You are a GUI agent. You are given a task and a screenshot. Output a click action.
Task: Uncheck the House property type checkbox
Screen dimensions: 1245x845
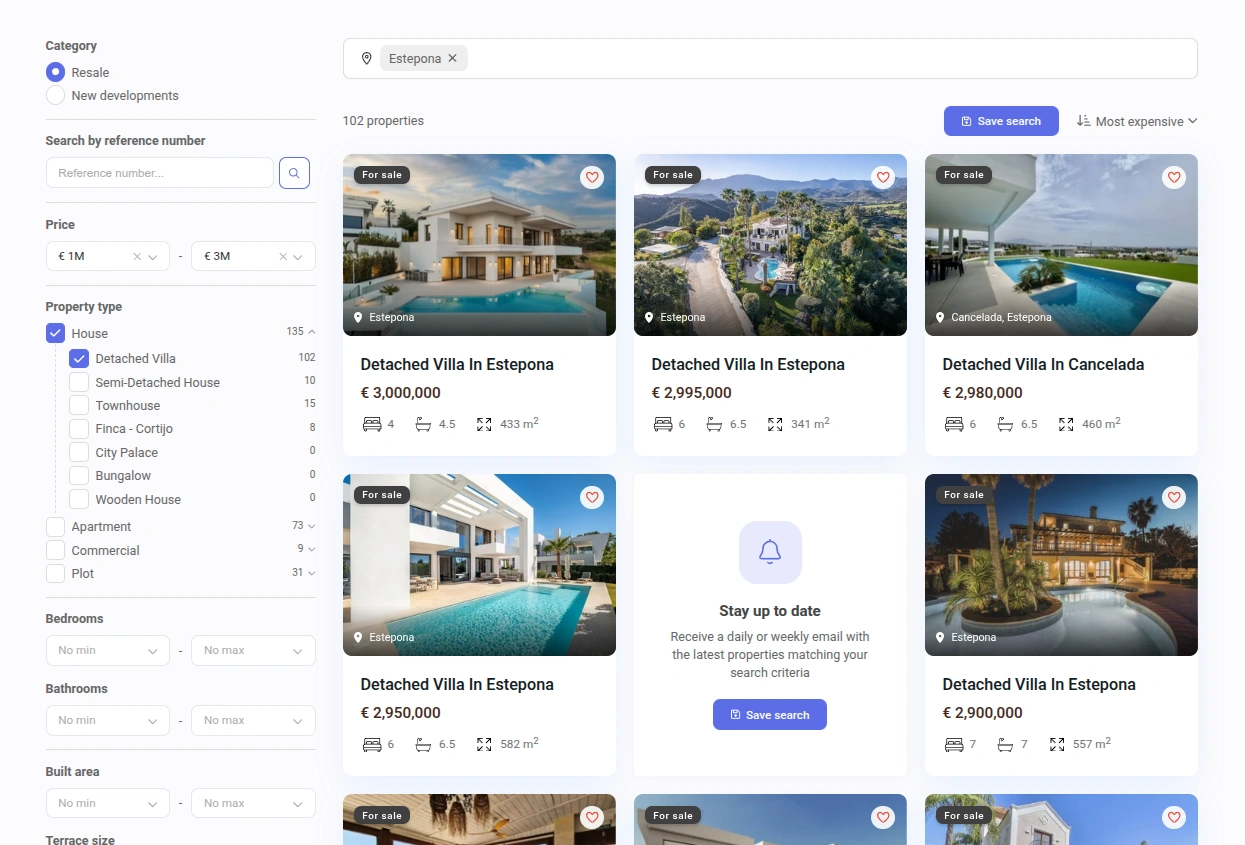pos(56,333)
